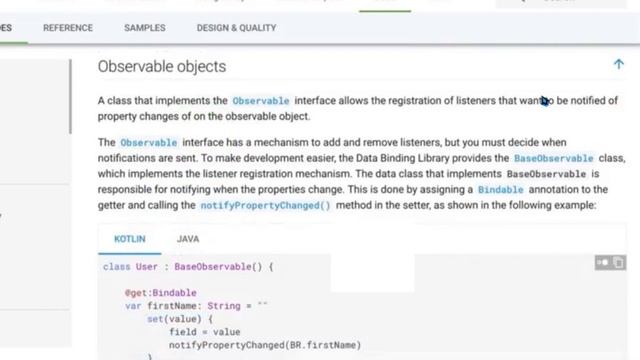Switch code sample to Java tab
640x360 pixels.
coord(188,239)
